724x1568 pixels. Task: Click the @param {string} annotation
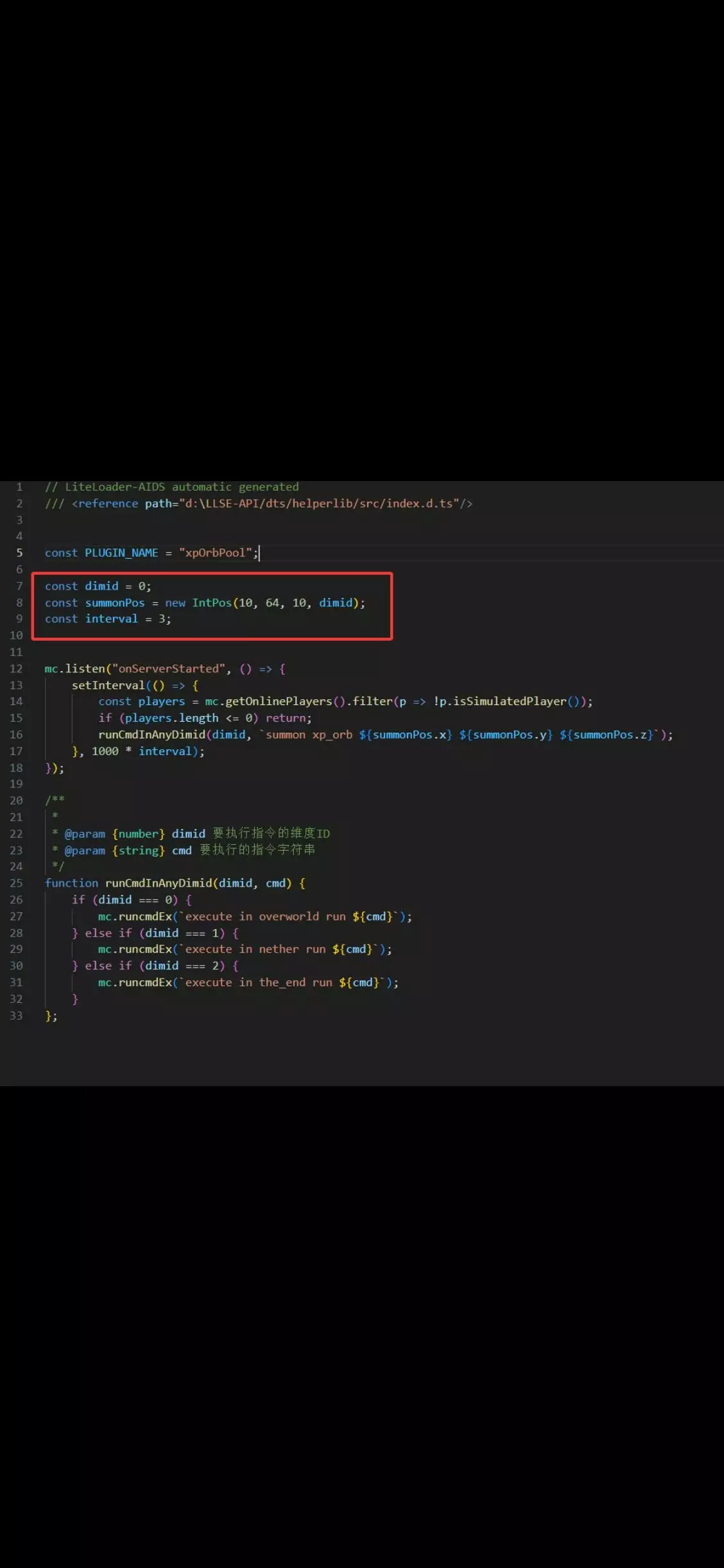pos(114,850)
